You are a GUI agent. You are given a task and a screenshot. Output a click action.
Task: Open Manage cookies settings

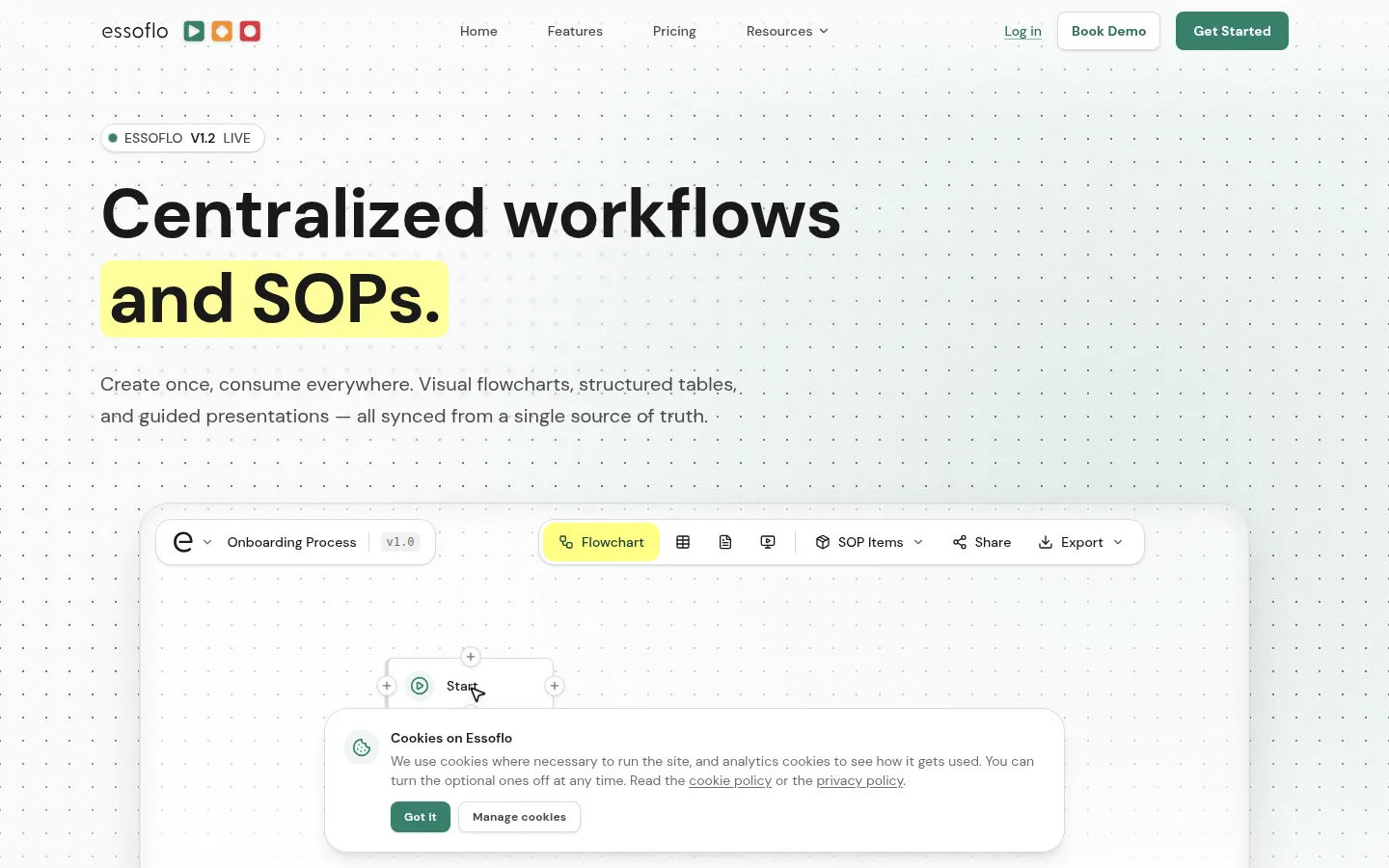point(519,817)
